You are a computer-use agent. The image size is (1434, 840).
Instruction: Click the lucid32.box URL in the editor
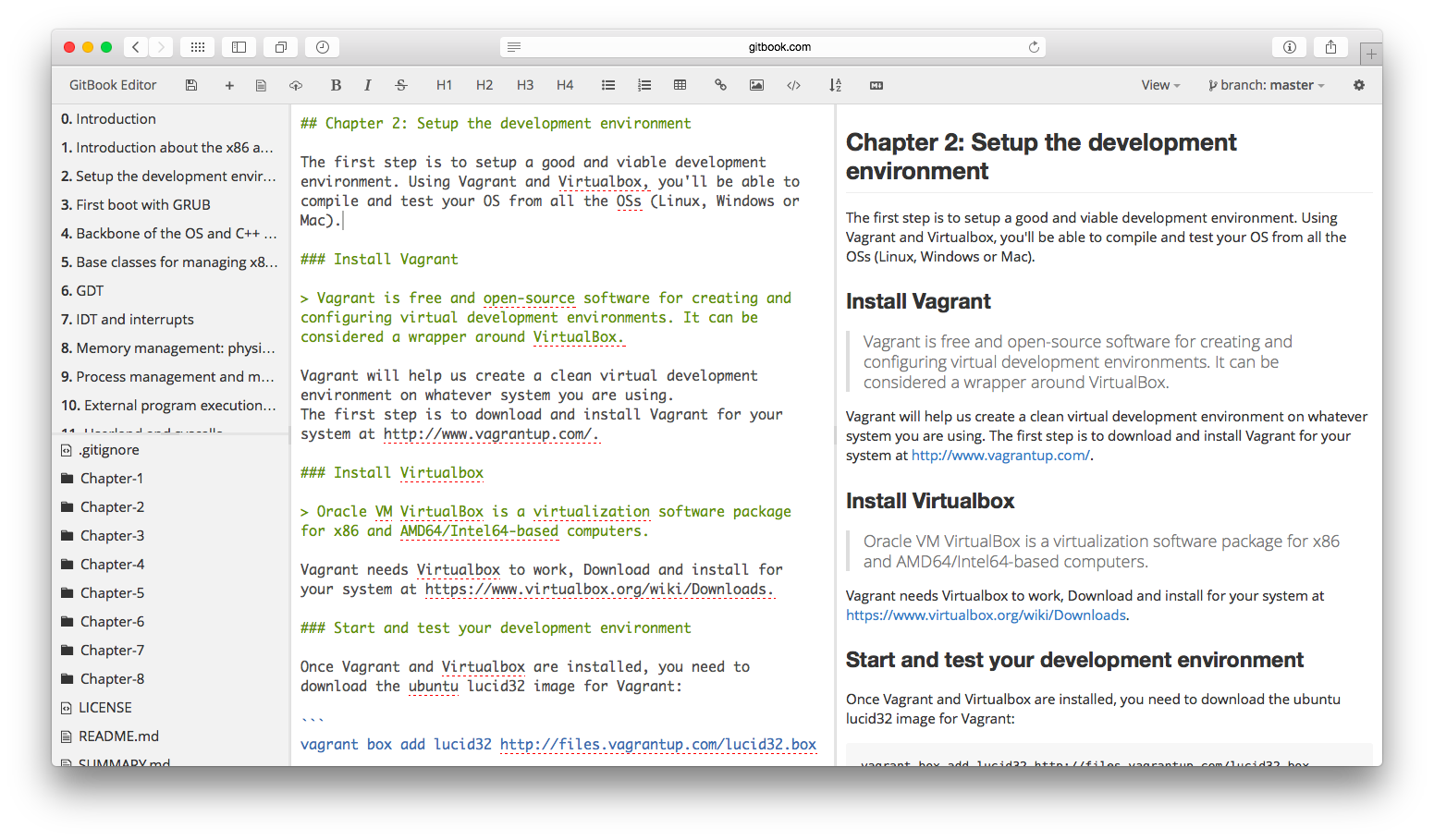(x=658, y=745)
